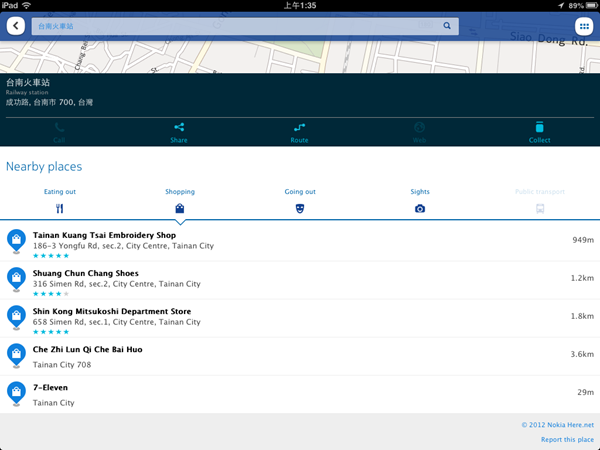Click the five-star rating of Embroidery Shop
Image resolution: width=600 pixels, height=450 pixels.
pyautogui.click(x=51, y=256)
